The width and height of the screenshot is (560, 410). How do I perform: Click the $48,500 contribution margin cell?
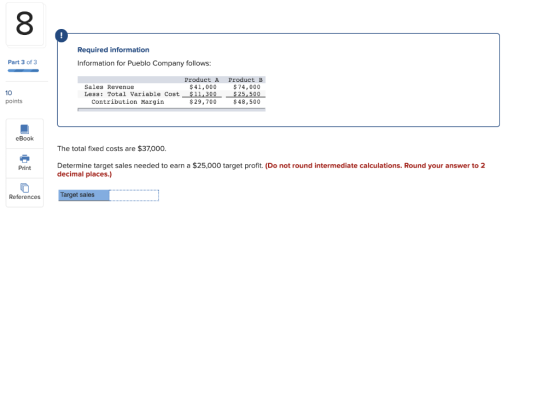click(247, 102)
